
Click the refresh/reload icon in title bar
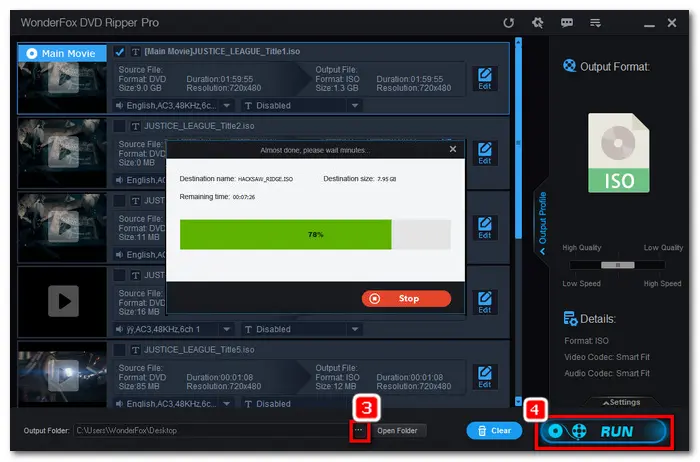pos(508,23)
